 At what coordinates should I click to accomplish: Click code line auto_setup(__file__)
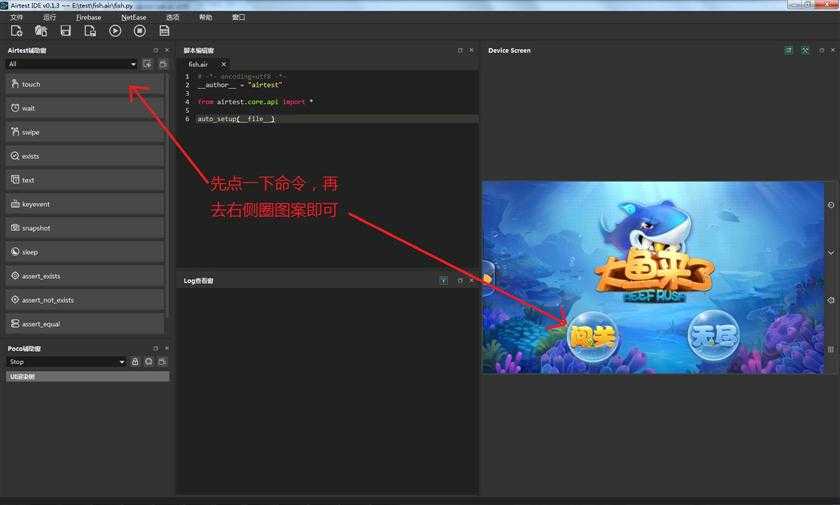(236, 119)
